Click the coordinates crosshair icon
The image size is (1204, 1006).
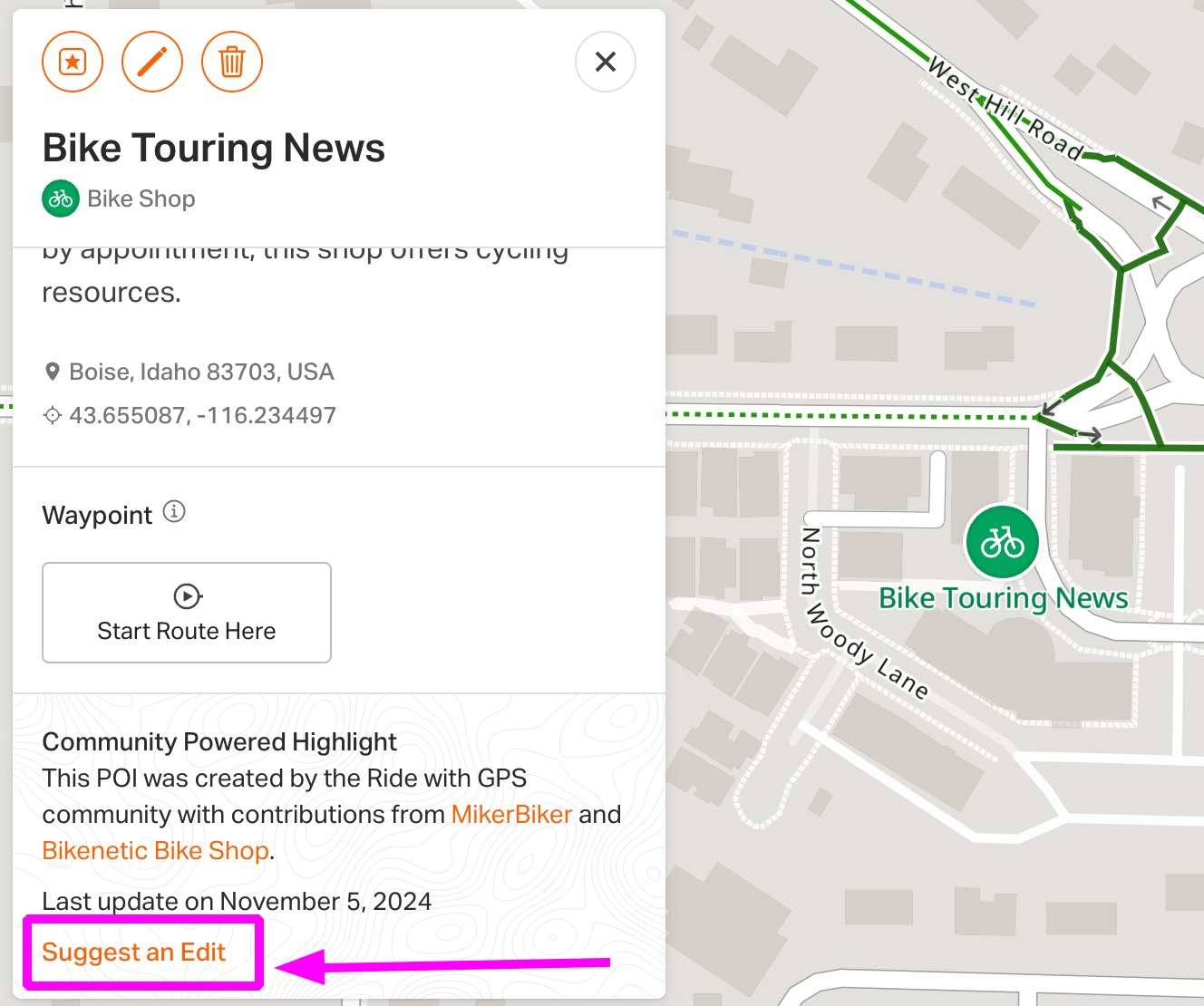tap(53, 415)
